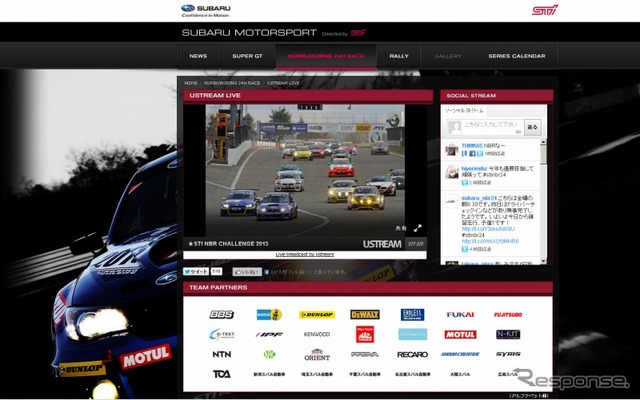Image resolution: width=640 pixels, height=400 pixels.
Task: Open the green round partner logo beside NTN
Action: coord(269,354)
